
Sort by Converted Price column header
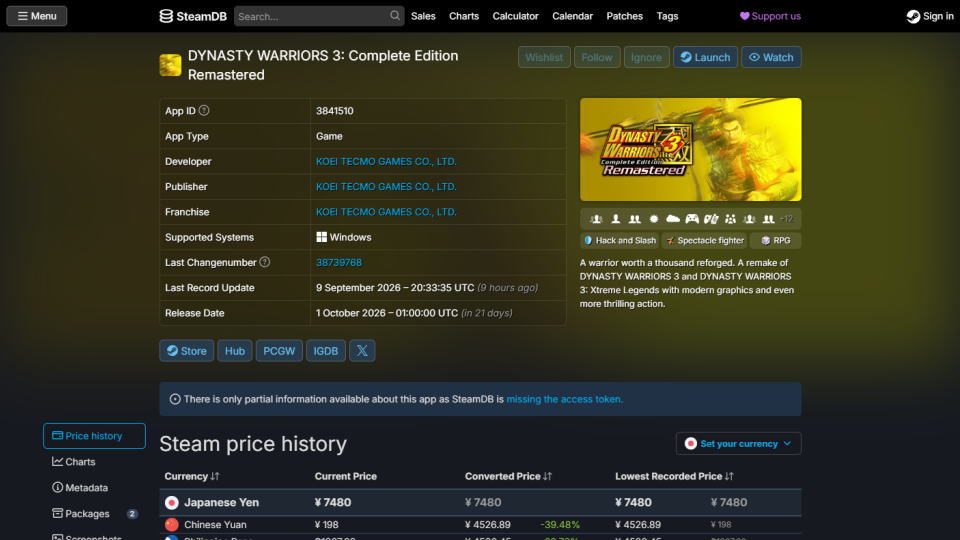point(508,476)
